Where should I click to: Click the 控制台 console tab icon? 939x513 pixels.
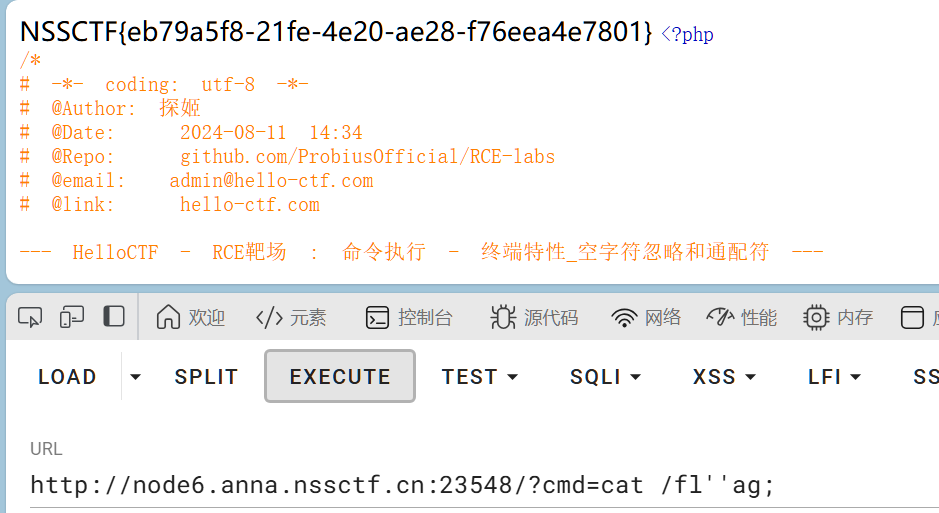[x=377, y=318]
